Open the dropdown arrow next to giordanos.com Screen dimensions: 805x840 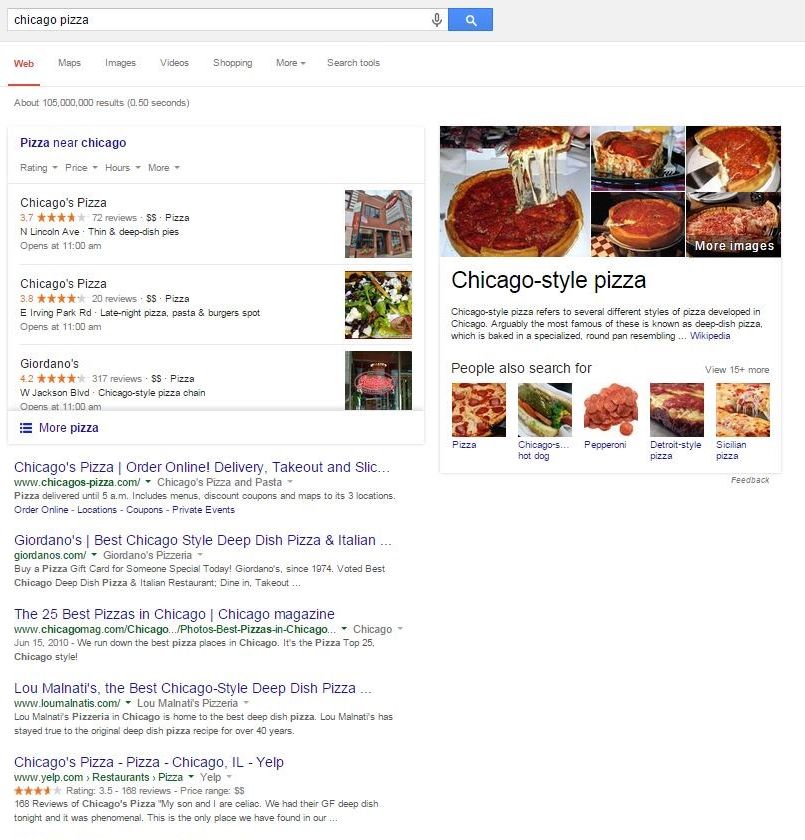click(94, 554)
